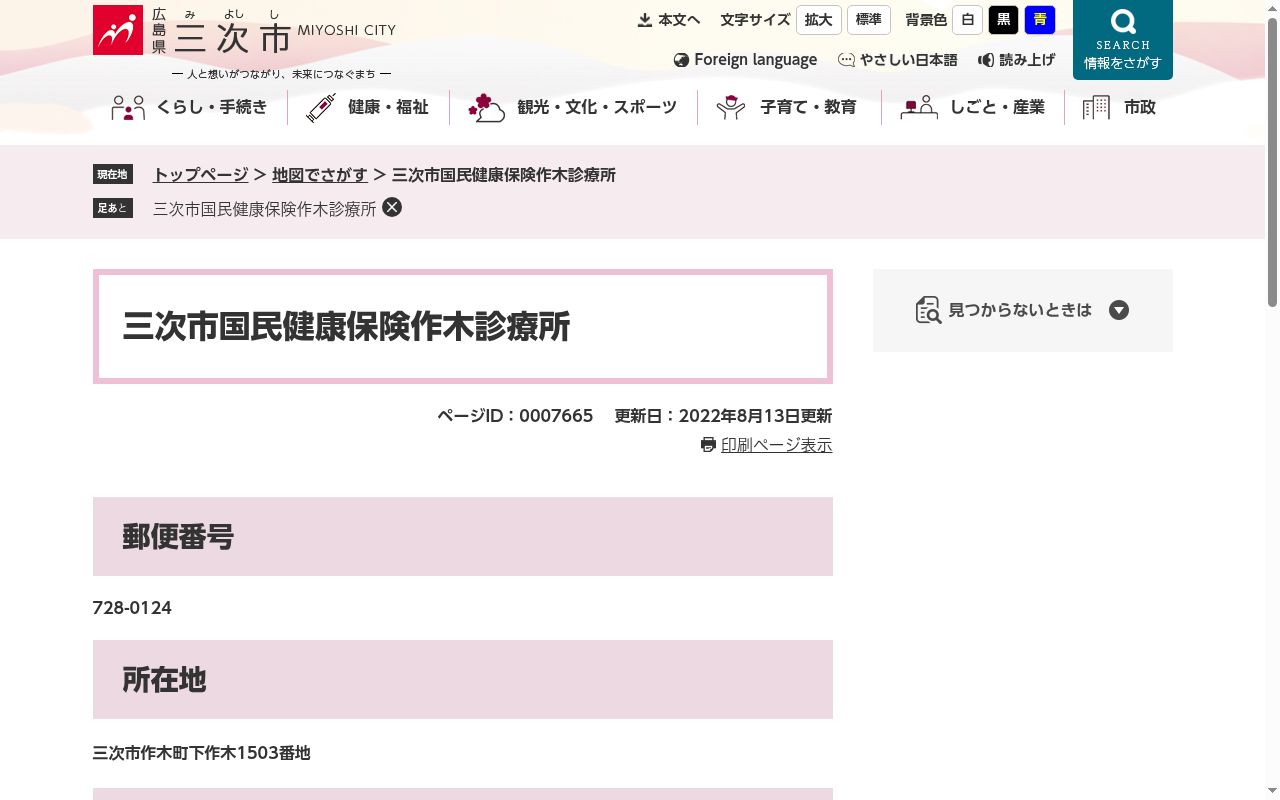Click the speaker icon for 読み上げ
Screen dimensions: 1280x800
point(986,60)
